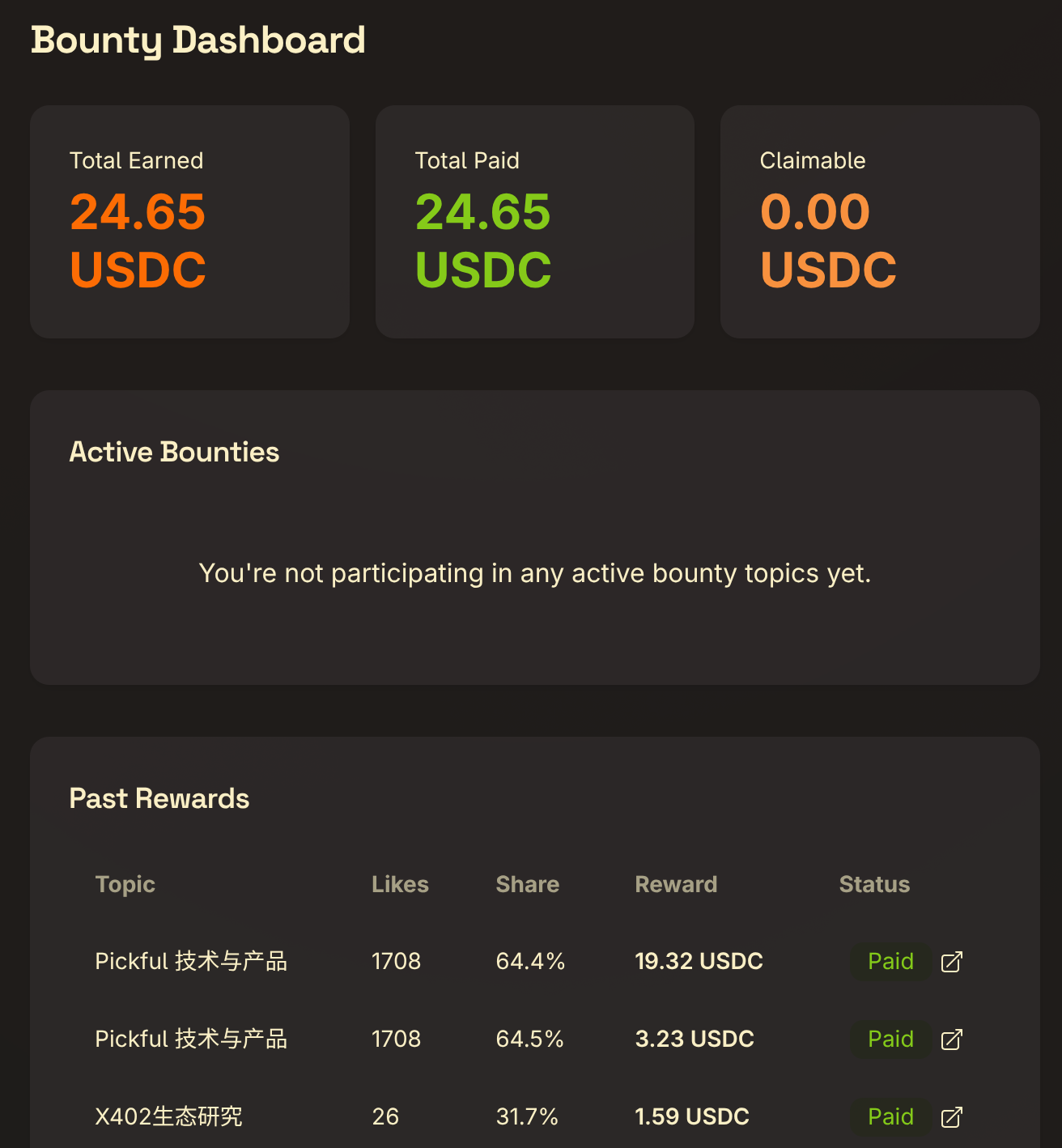The width and height of the screenshot is (1062, 1148).
Task: Open the X402生态研究 topic
Action: click(x=168, y=1117)
